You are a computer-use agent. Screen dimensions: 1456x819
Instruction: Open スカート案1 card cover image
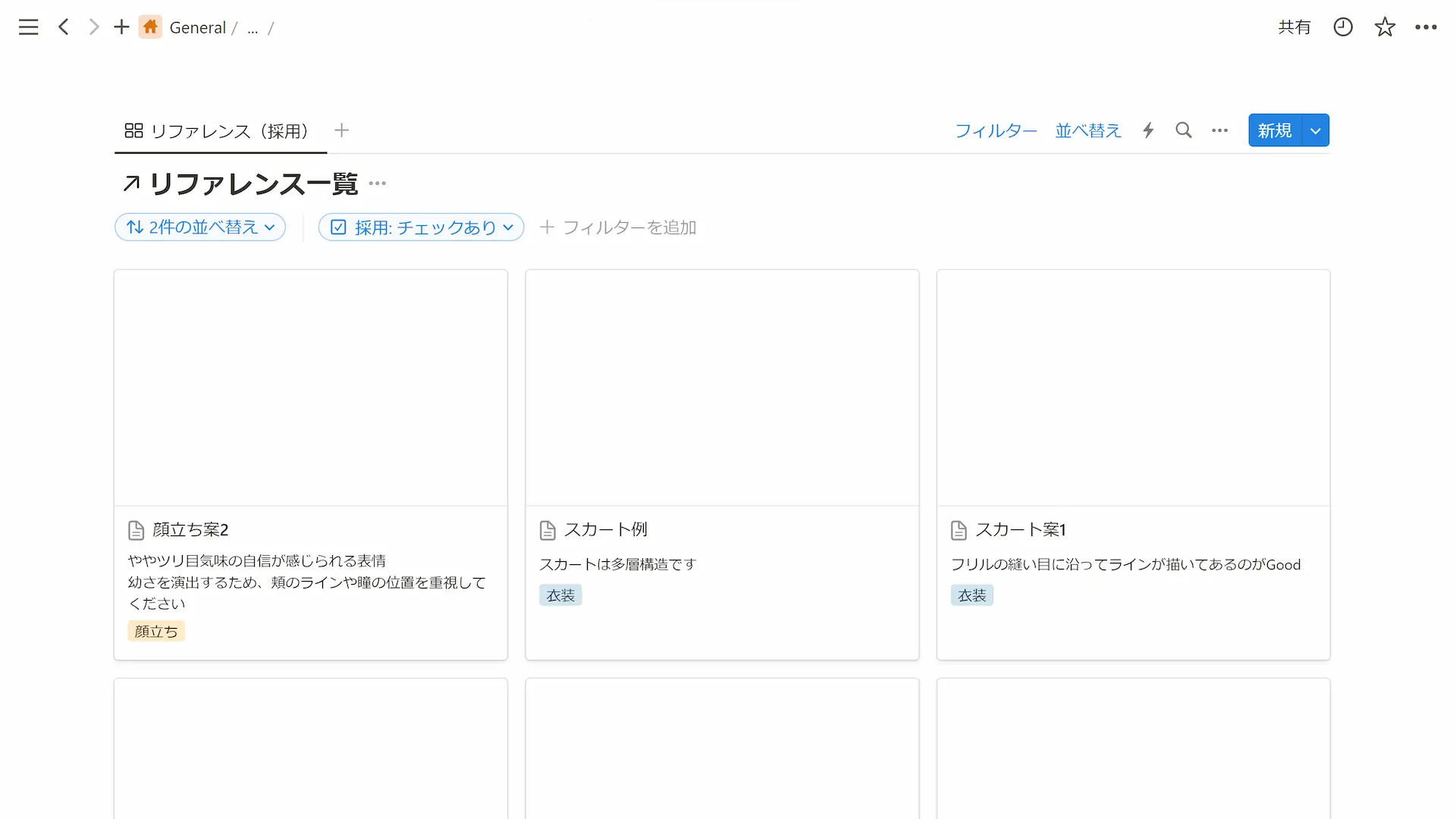1134,388
